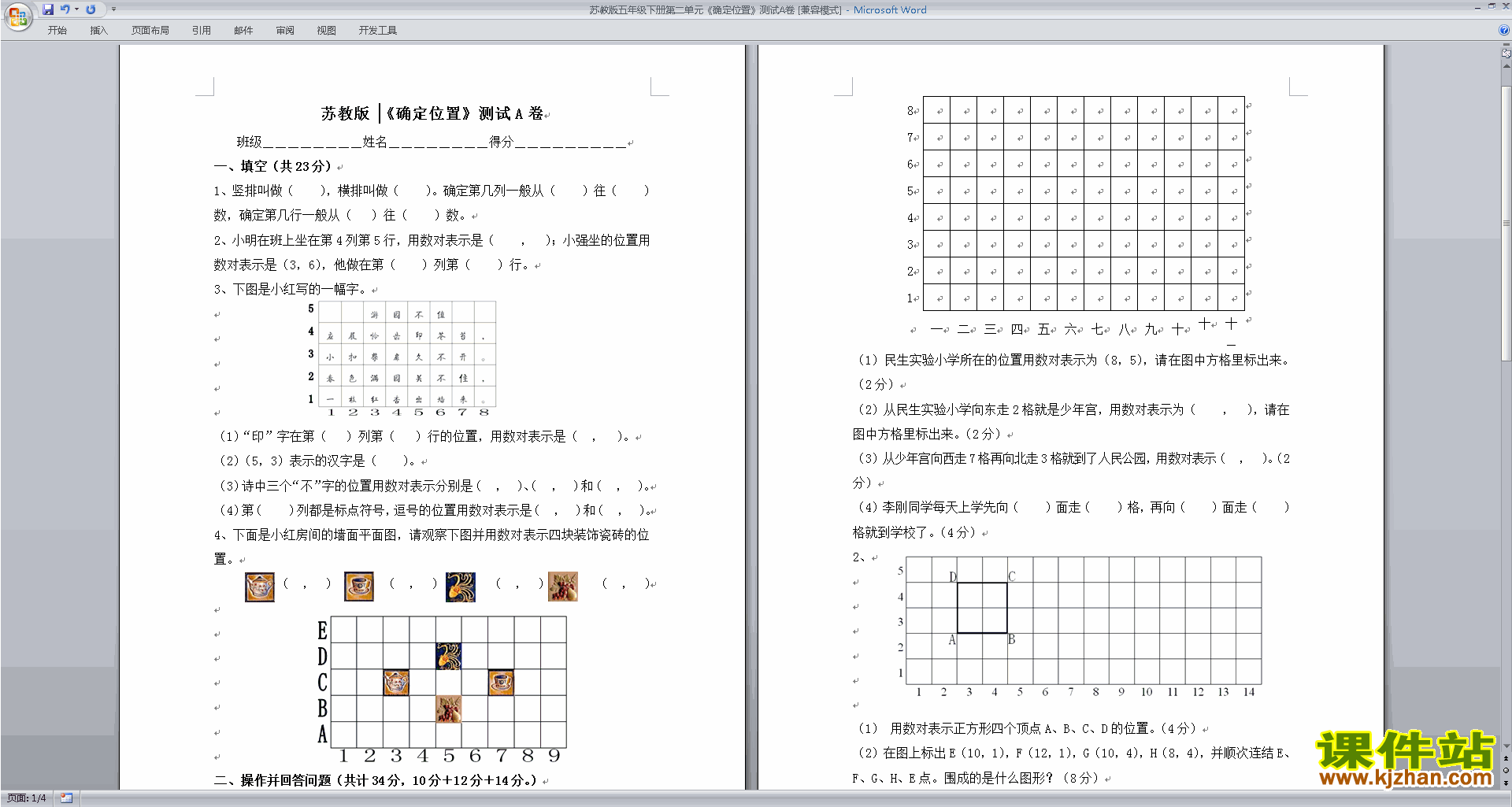This screenshot has height=807, width=1512.
Task: Click square ABCD in the coordinate grid
Action: click(982, 608)
